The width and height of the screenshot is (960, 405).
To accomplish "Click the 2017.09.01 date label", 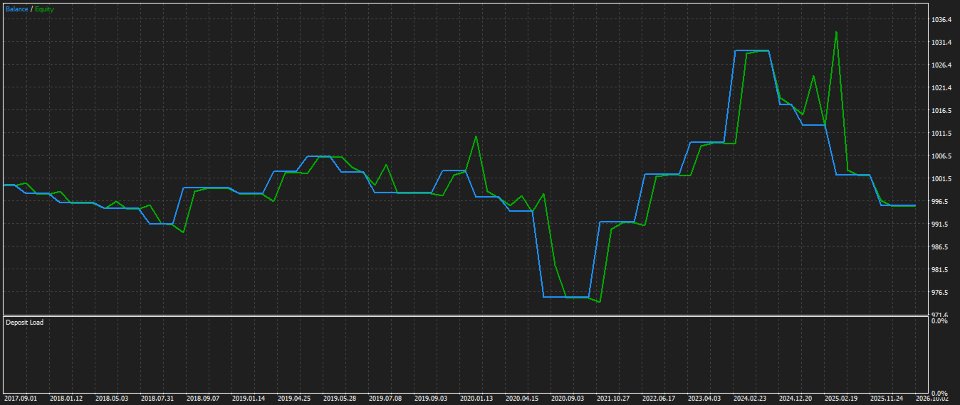I will (20, 398).
